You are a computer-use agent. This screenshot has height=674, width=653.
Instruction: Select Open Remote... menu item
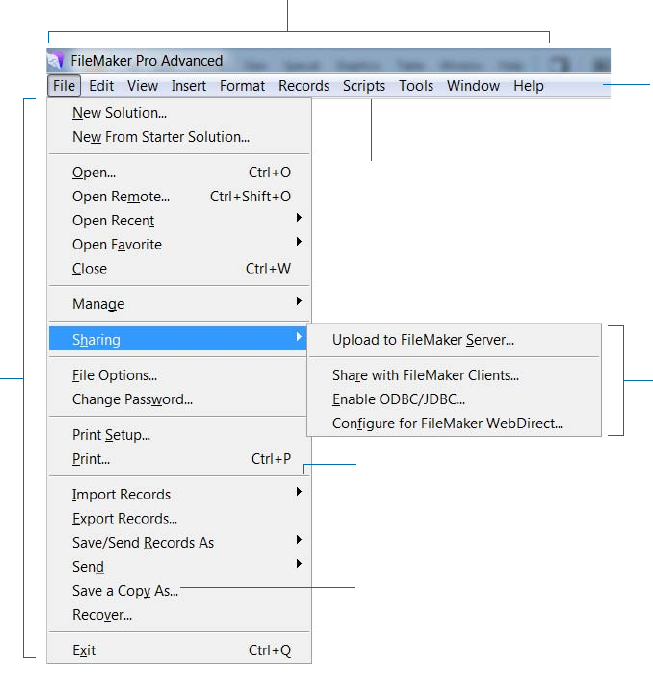[179, 196]
